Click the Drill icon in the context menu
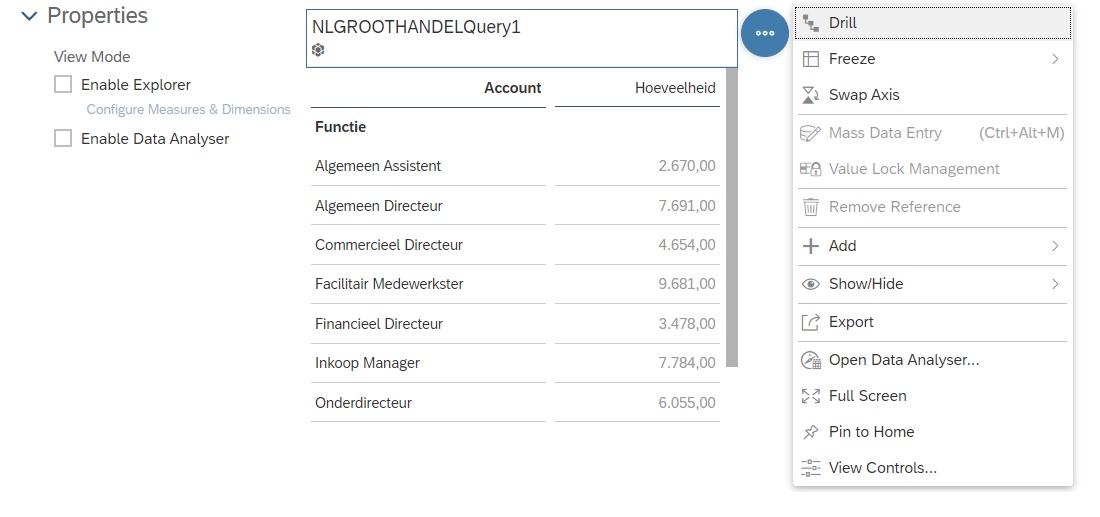 coord(811,23)
